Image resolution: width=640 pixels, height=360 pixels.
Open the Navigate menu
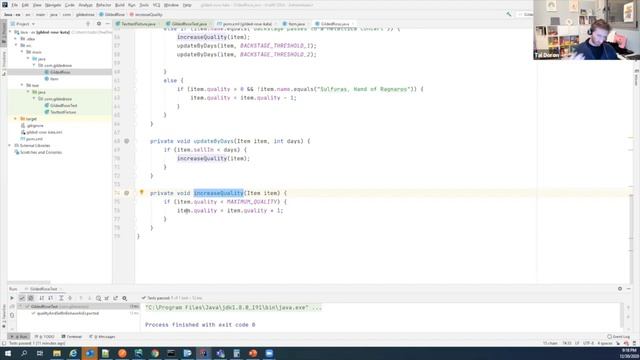point(53,5)
